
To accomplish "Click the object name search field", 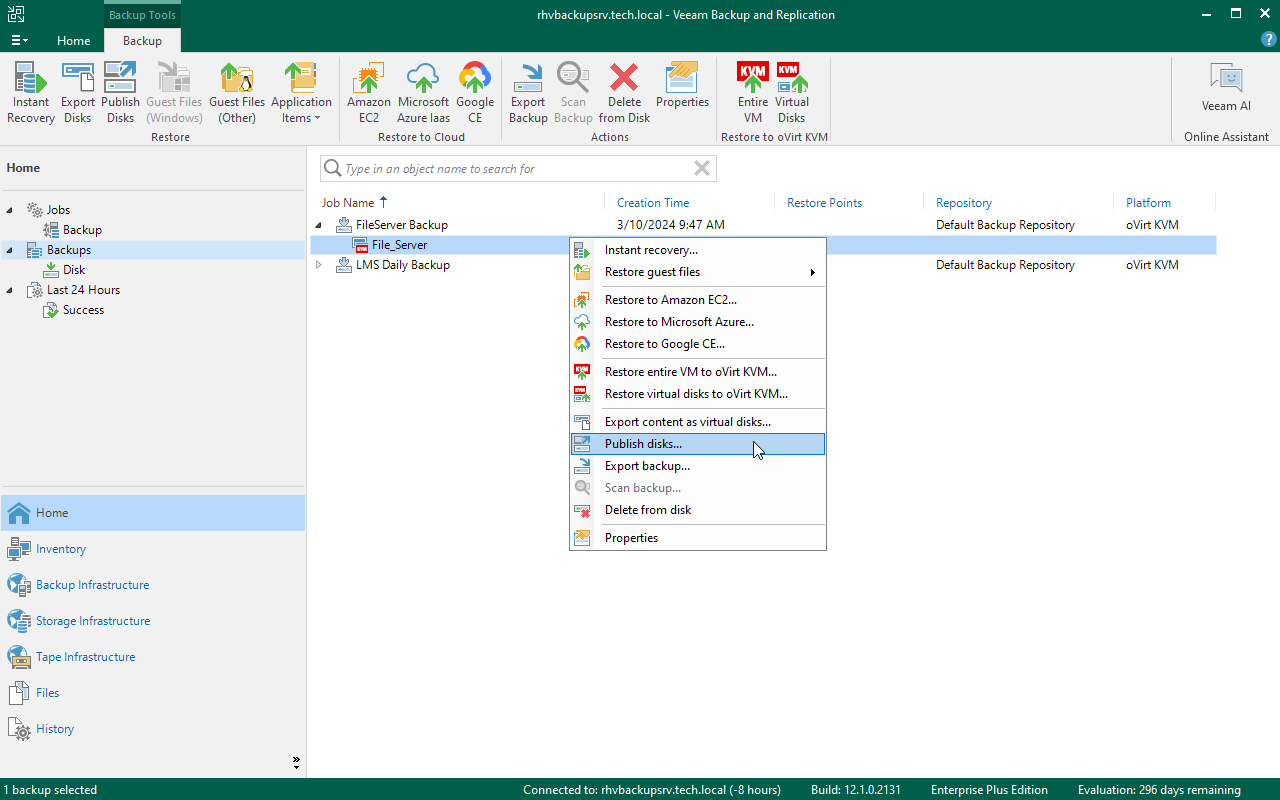I will pyautogui.click(x=518, y=169).
